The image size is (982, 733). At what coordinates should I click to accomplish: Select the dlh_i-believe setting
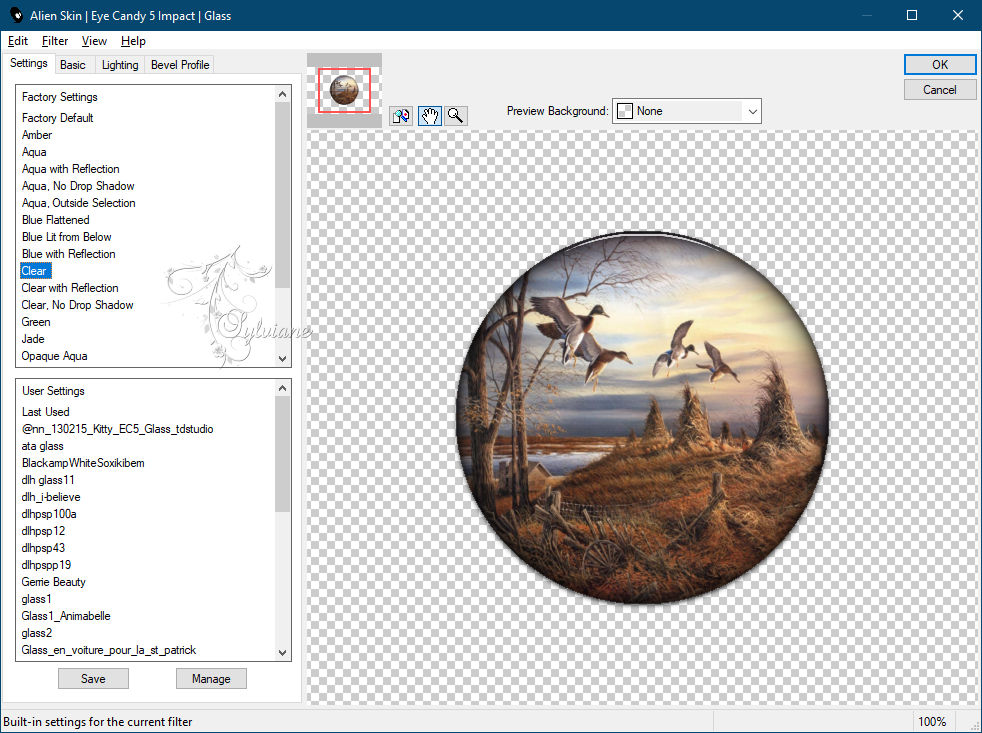point(51,497)
